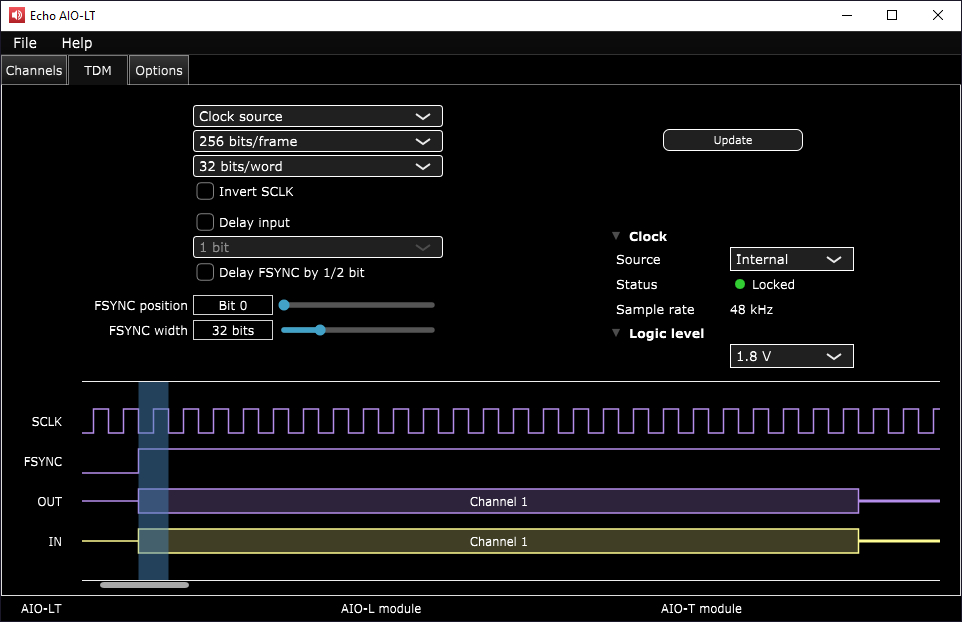Switch to the Channels tab

click(34, 71)
